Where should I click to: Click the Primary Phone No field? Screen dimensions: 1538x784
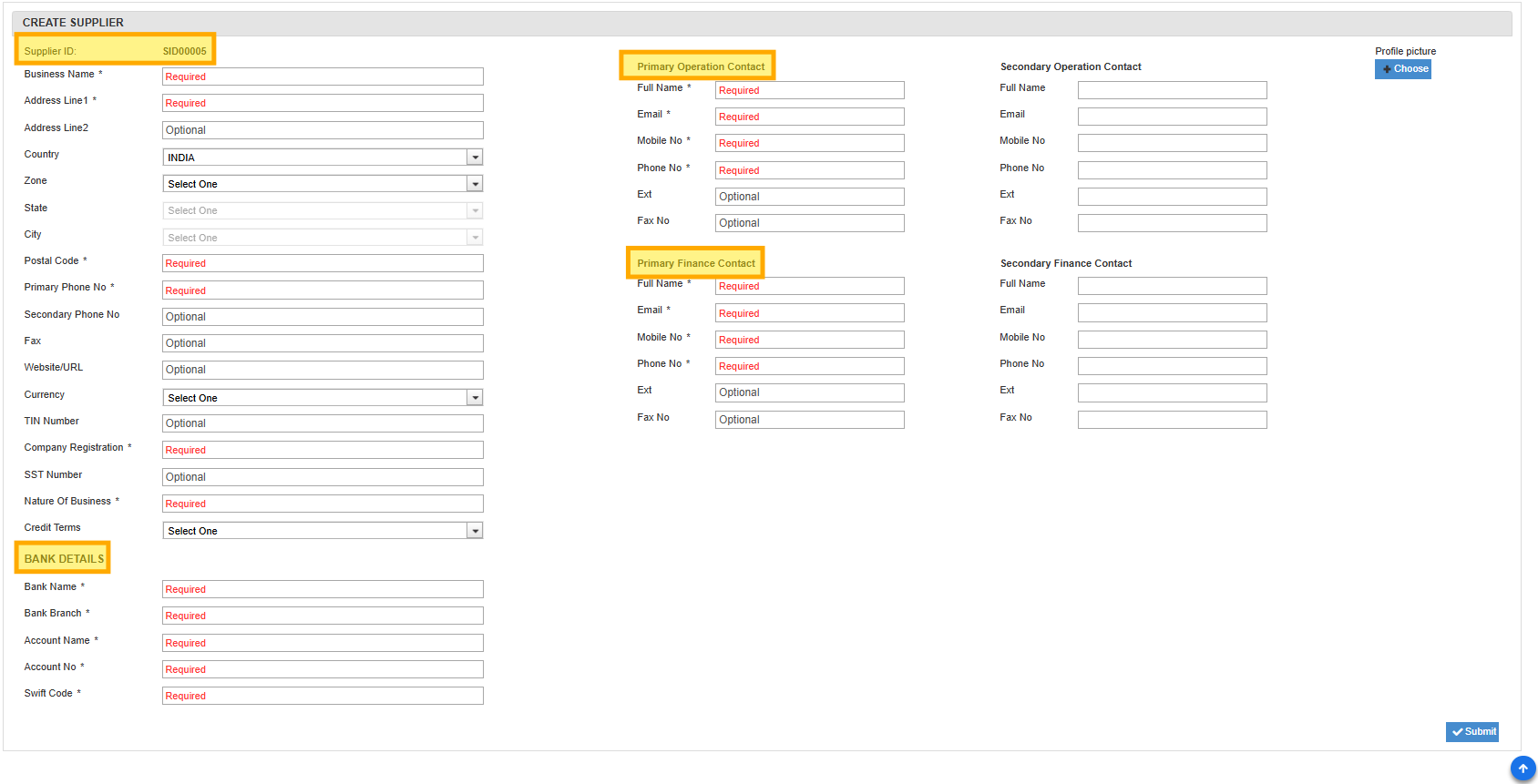coord(323,290)
